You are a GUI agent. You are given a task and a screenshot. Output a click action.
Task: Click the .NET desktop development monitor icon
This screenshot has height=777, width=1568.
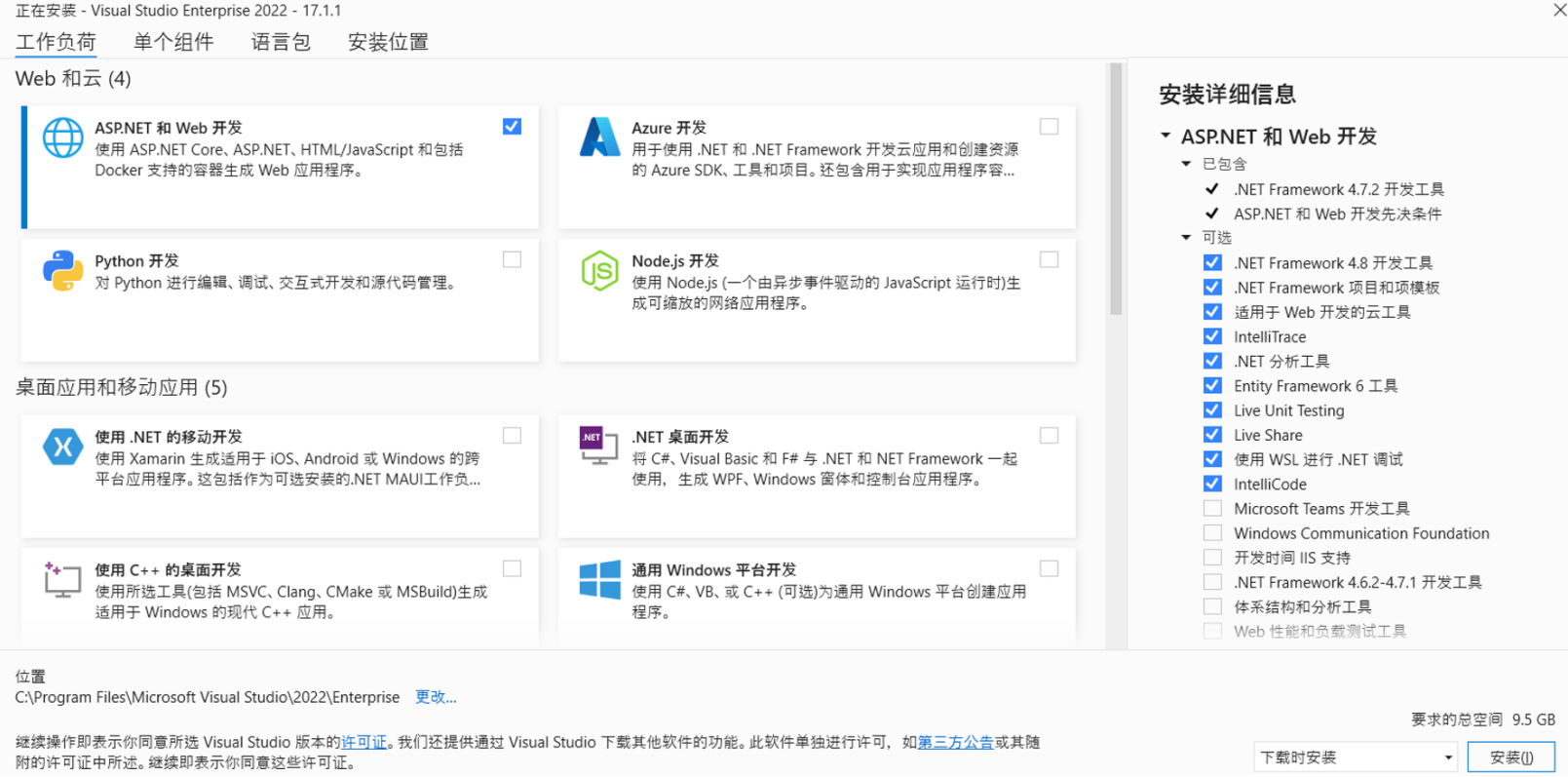click(x=599, y=446)
